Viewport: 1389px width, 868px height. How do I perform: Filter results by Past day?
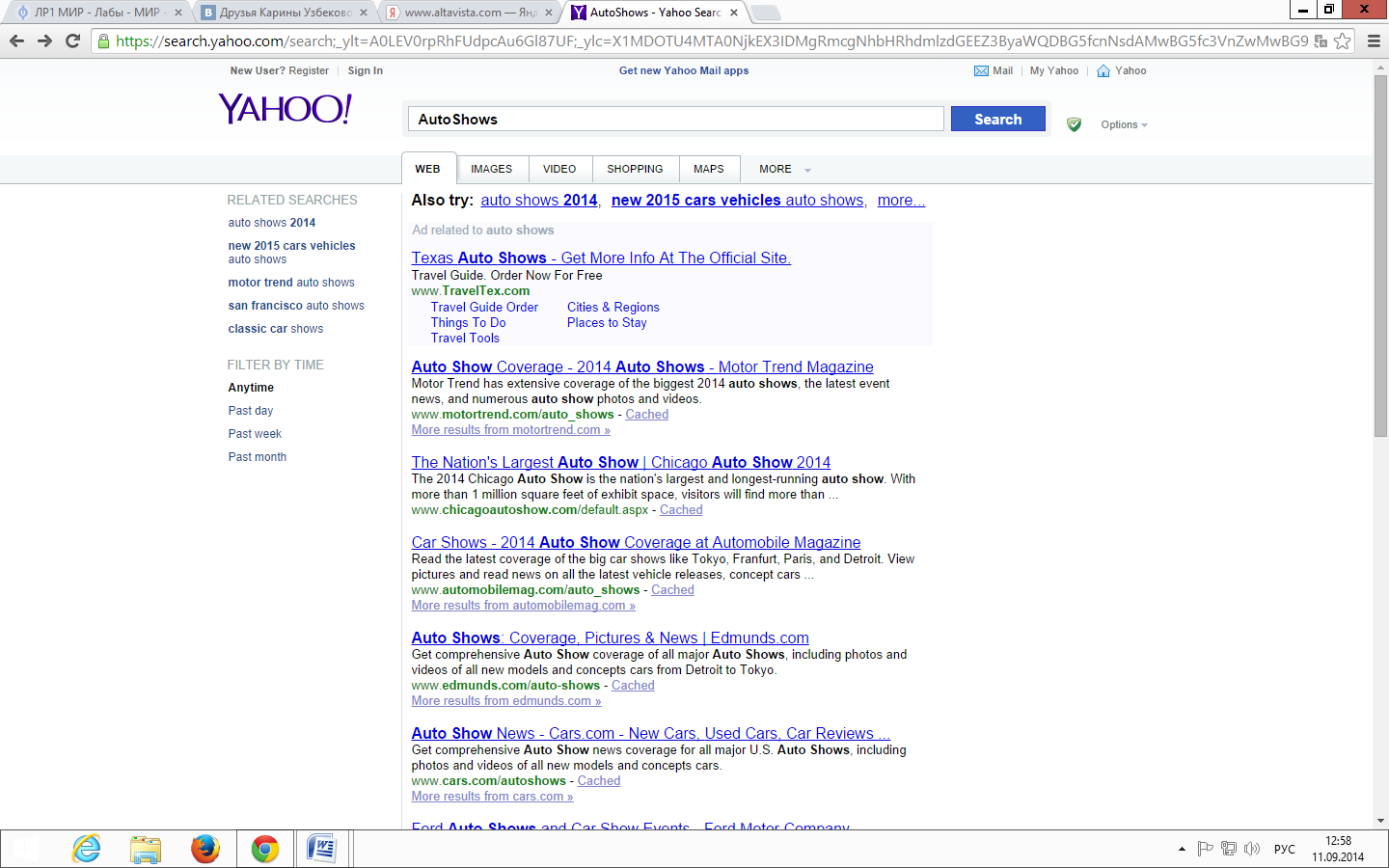coord(251,411)
